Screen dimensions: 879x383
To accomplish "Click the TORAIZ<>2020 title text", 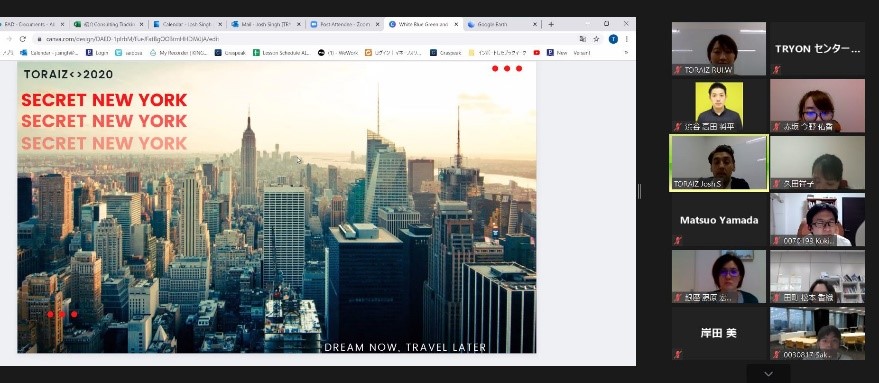I will click(68, 74).
